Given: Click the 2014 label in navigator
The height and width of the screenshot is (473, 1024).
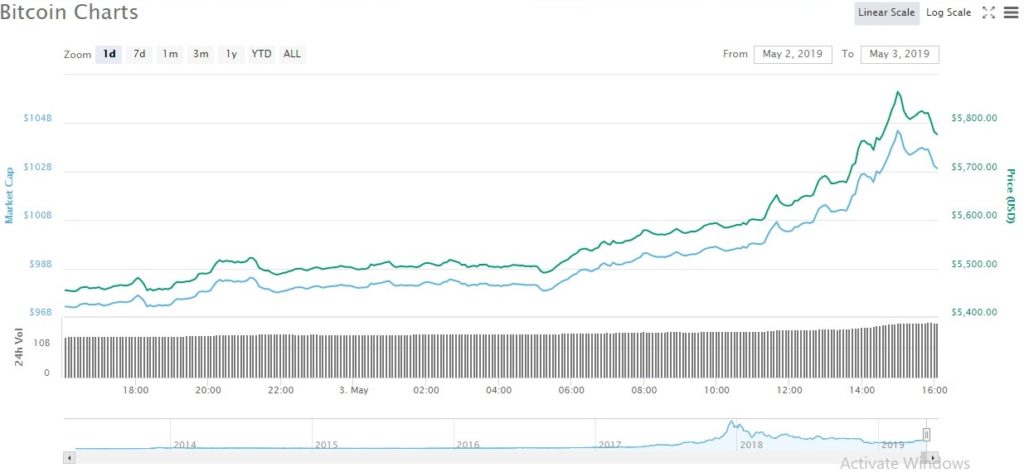Looking at the screenshot, I should [x=185, y=445].
